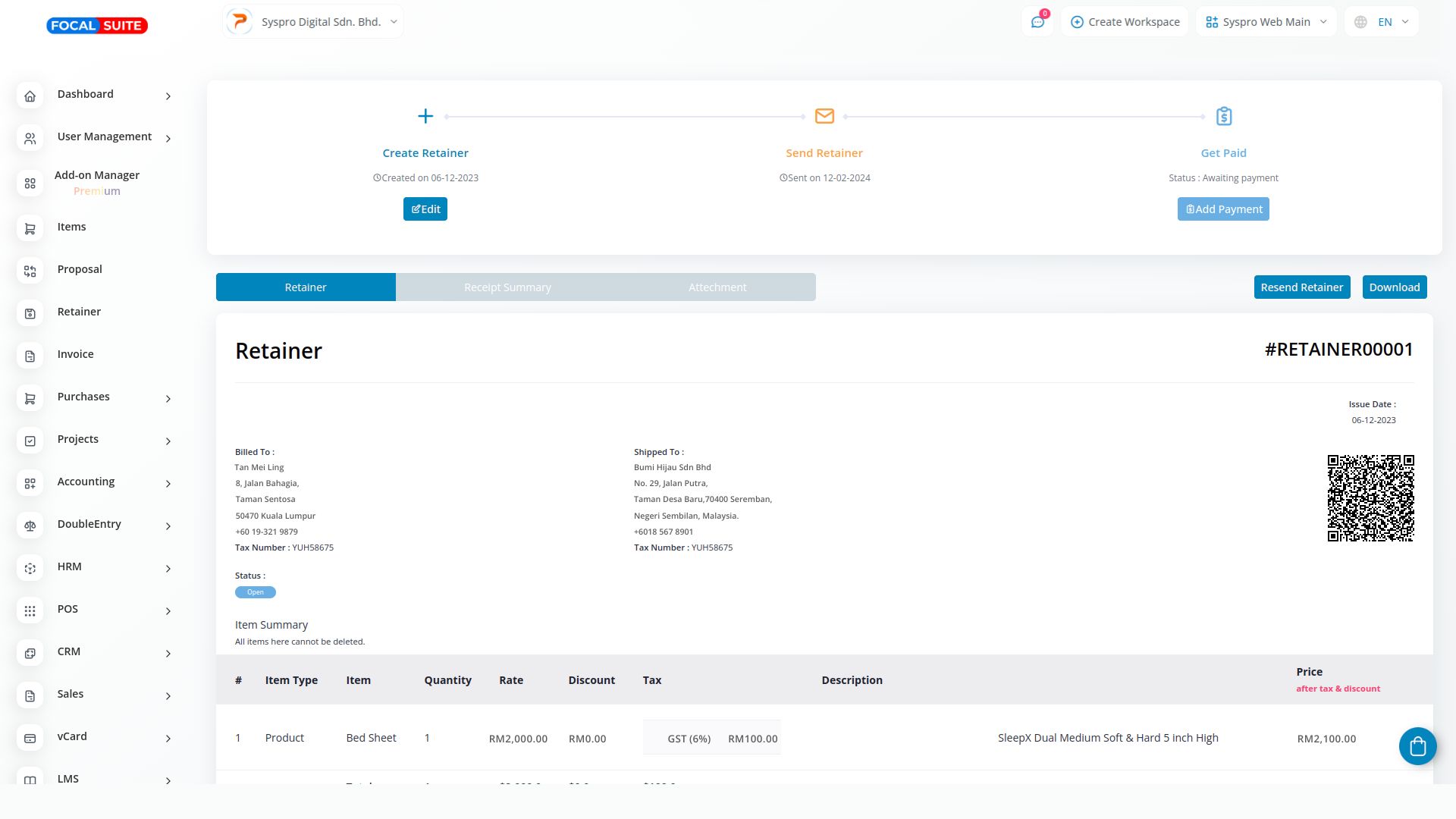Viewport: 1456px width, 819px height.
Task: Open Items from the sidebar
Action: point(72,227)
